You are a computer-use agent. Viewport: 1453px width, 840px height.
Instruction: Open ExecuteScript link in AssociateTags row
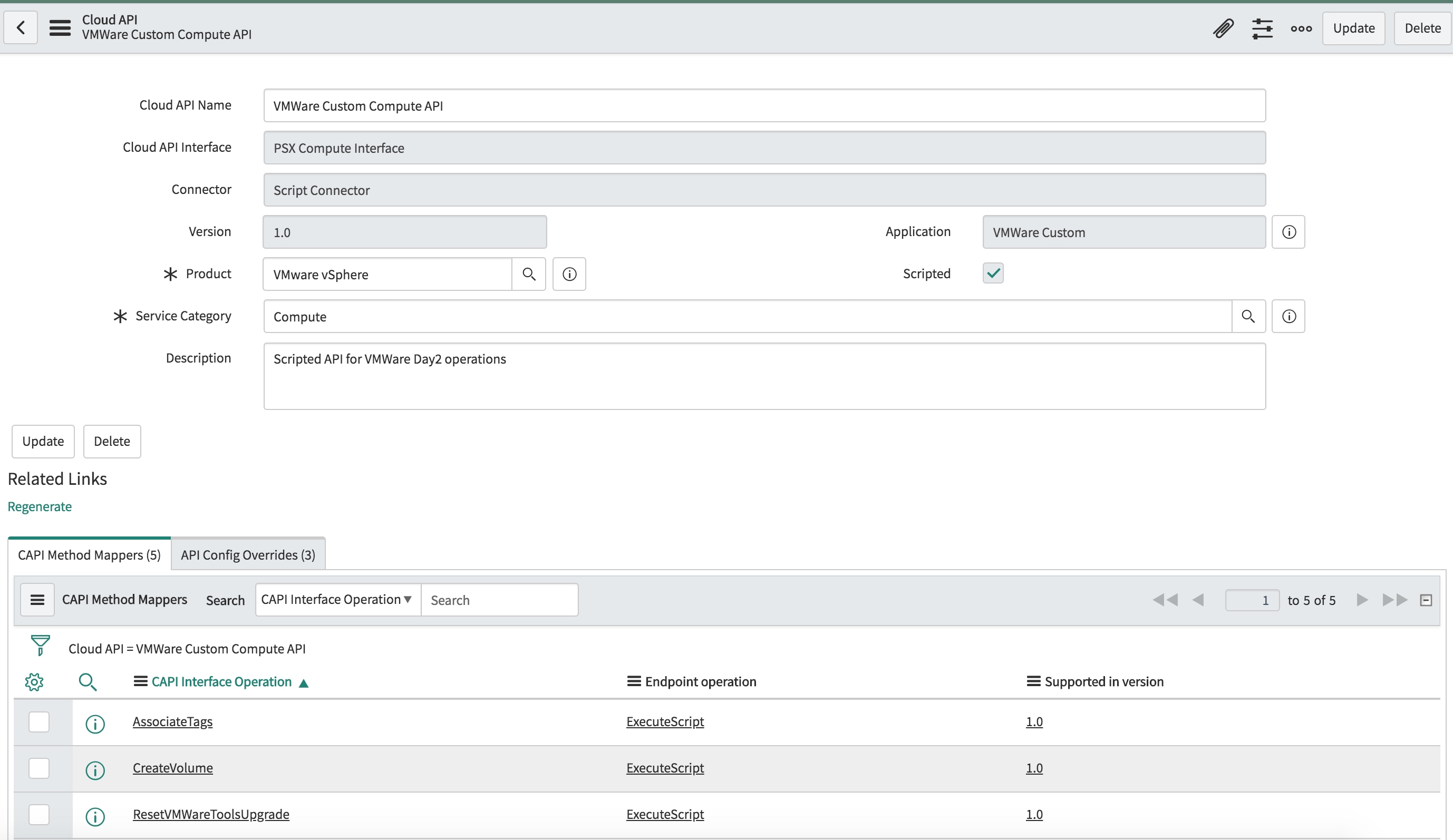click(665, 721)
